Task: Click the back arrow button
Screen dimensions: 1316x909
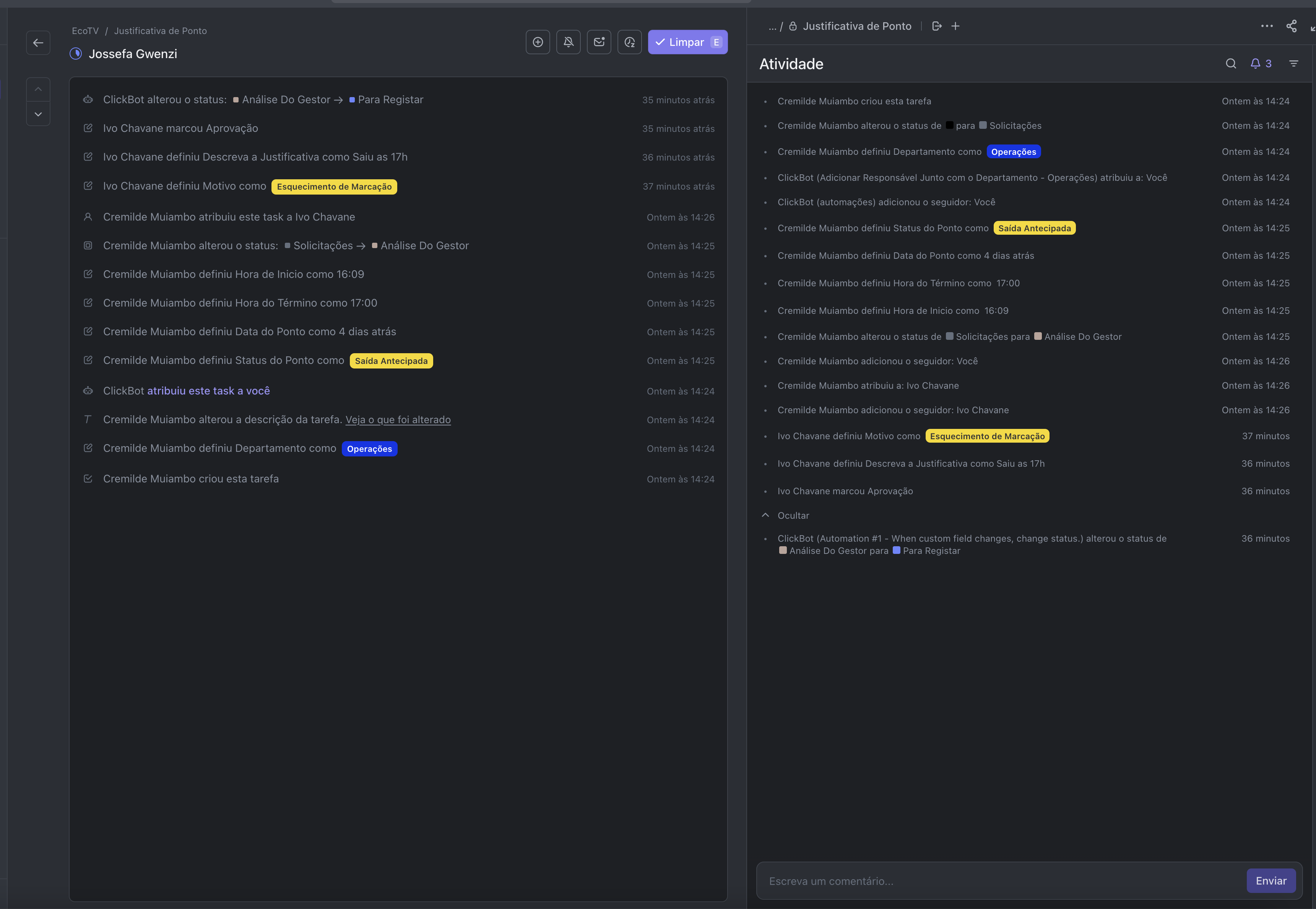Action: point(38,43)
